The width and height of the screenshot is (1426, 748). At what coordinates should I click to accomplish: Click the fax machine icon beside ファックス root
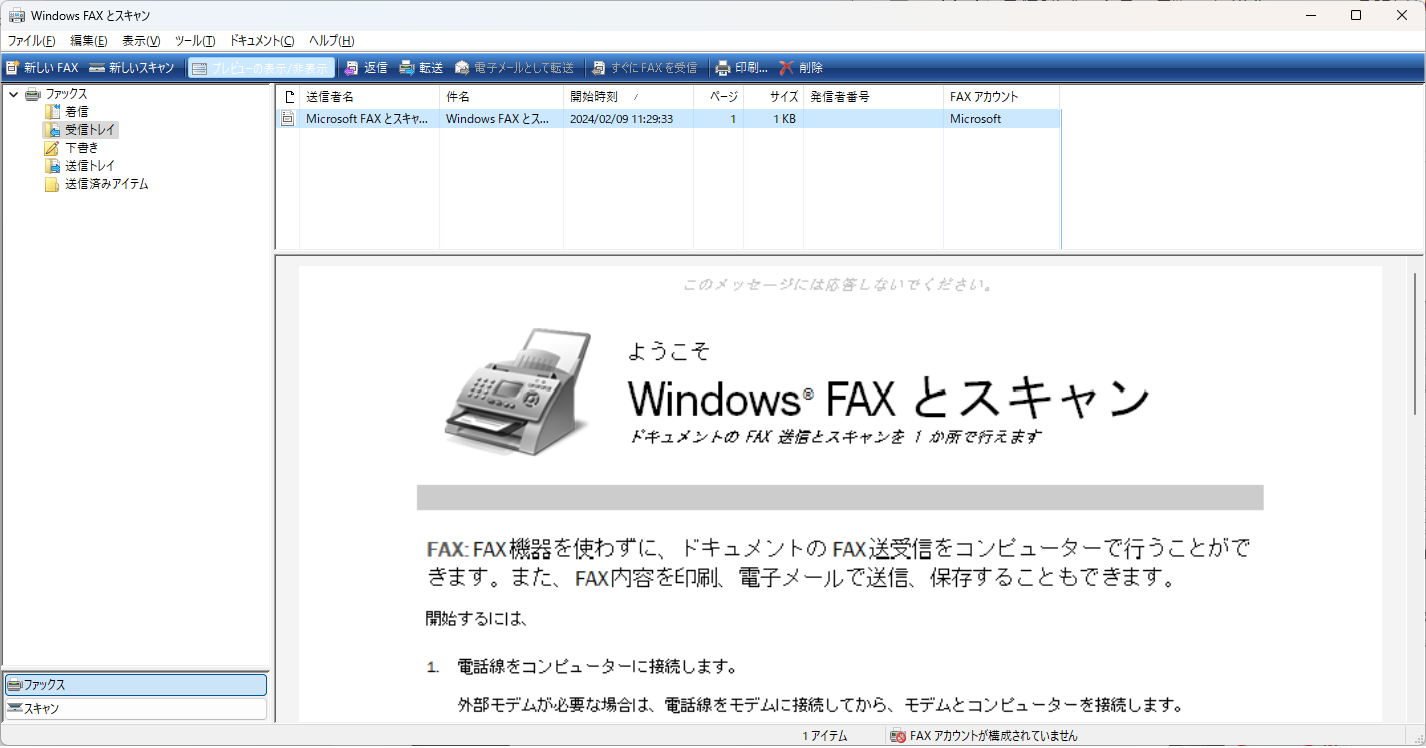pos(32,94)
